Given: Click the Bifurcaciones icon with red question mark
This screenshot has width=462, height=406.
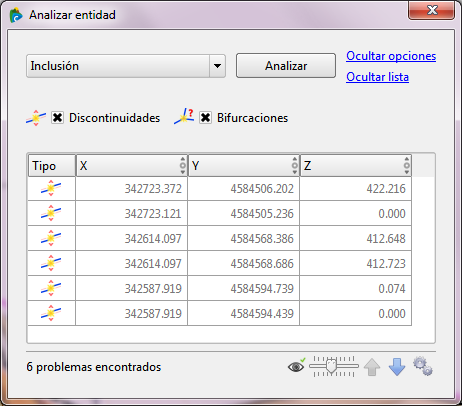Looking at the screenshot, I should pos(184,117).
